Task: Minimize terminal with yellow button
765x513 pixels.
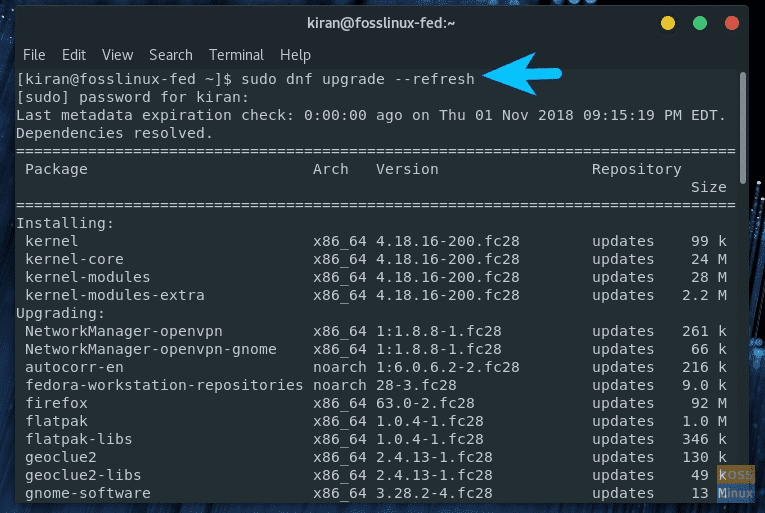Action: [x=668, y=23]
